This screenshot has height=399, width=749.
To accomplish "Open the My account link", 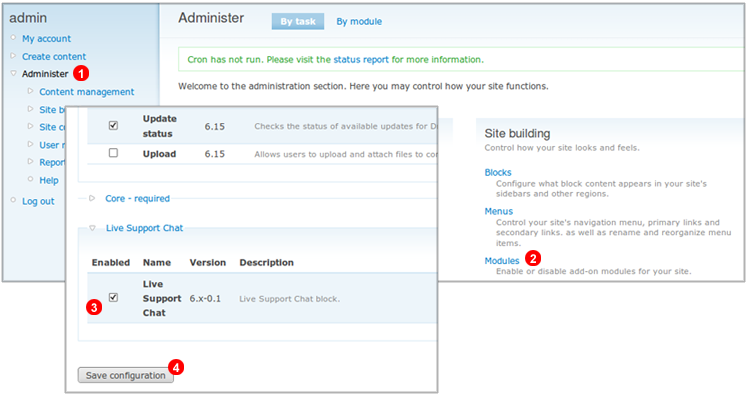I will (46, 39).
